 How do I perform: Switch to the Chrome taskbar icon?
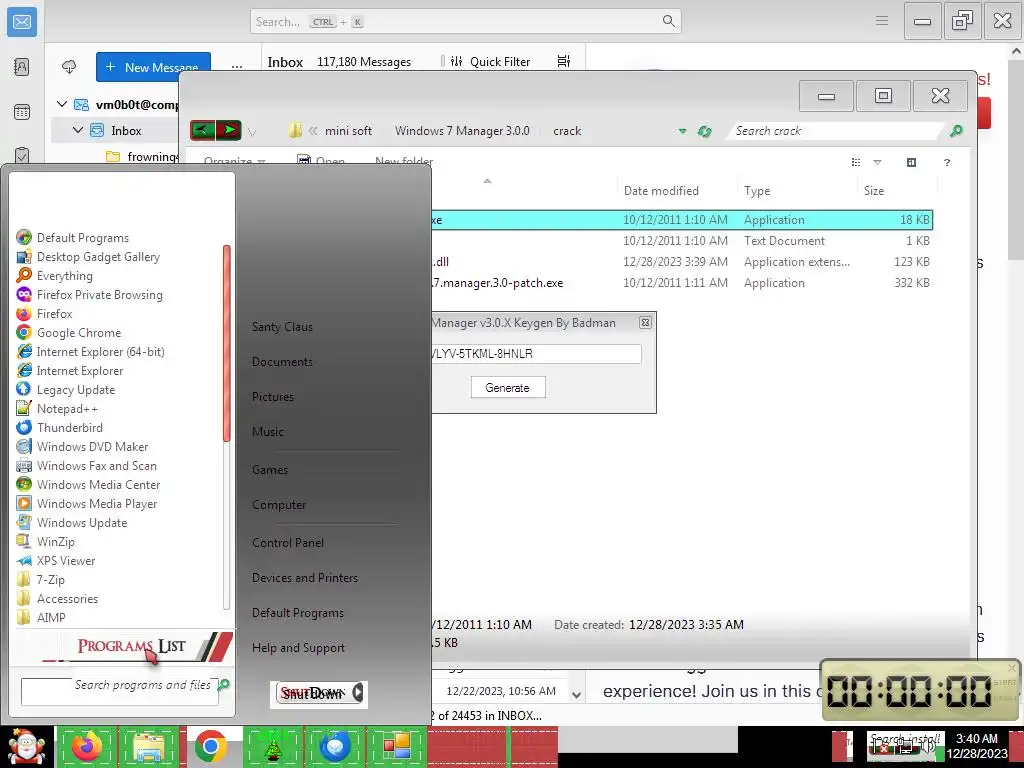click(x=210, y=746)
